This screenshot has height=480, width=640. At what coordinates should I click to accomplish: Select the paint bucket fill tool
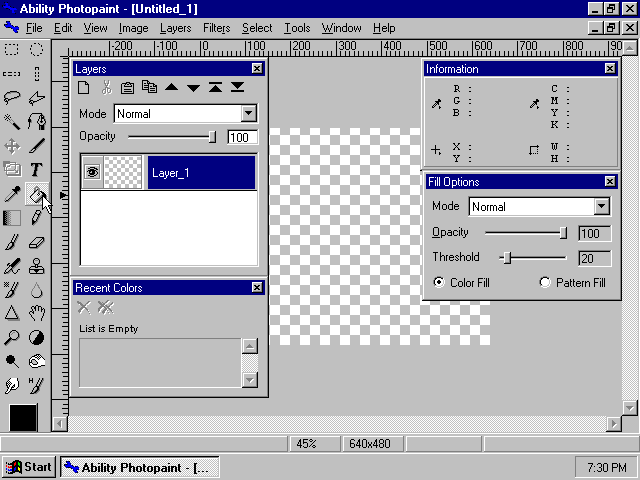tap(36, 194)
